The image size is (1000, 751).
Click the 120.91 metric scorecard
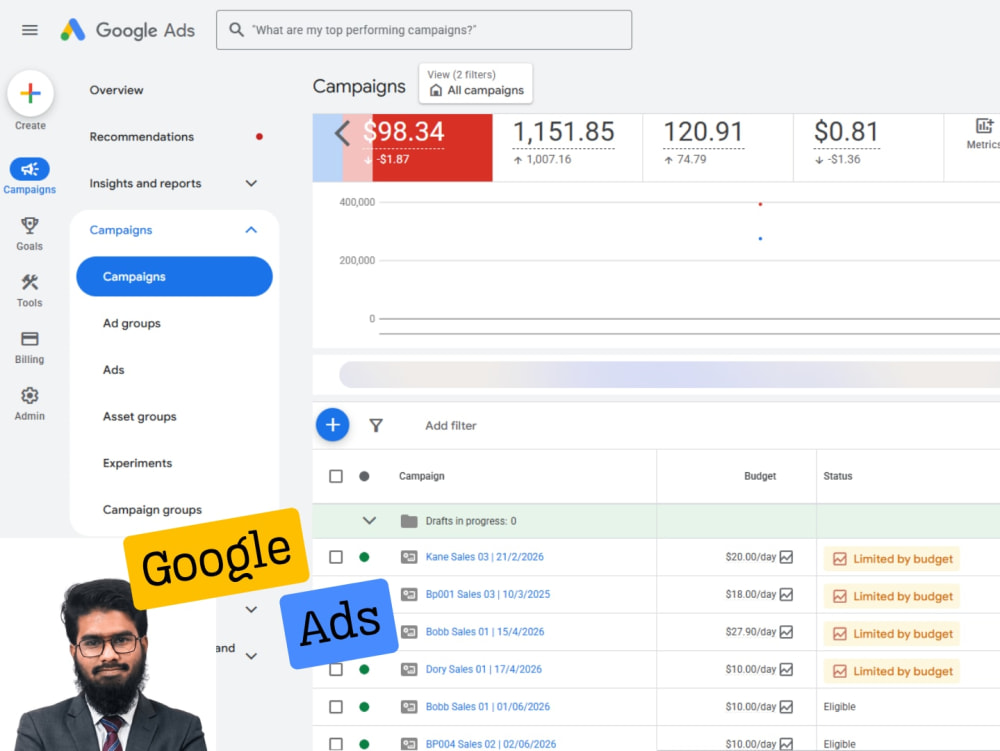(x=718, y=147)
